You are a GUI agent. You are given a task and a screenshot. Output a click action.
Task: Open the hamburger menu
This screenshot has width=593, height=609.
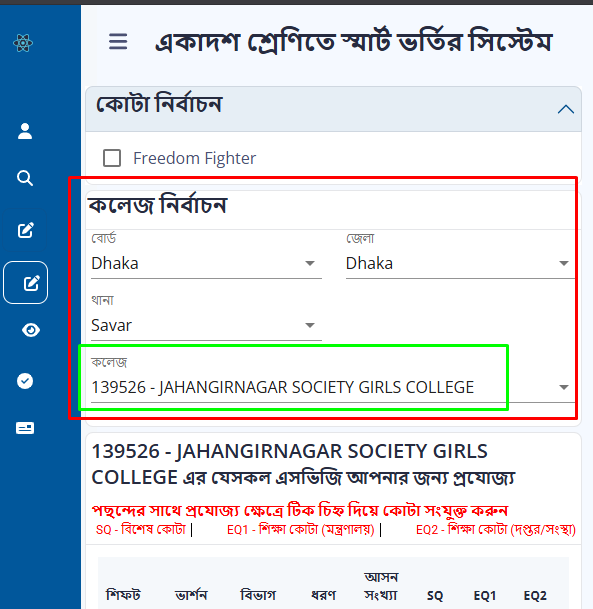(118, 42)
